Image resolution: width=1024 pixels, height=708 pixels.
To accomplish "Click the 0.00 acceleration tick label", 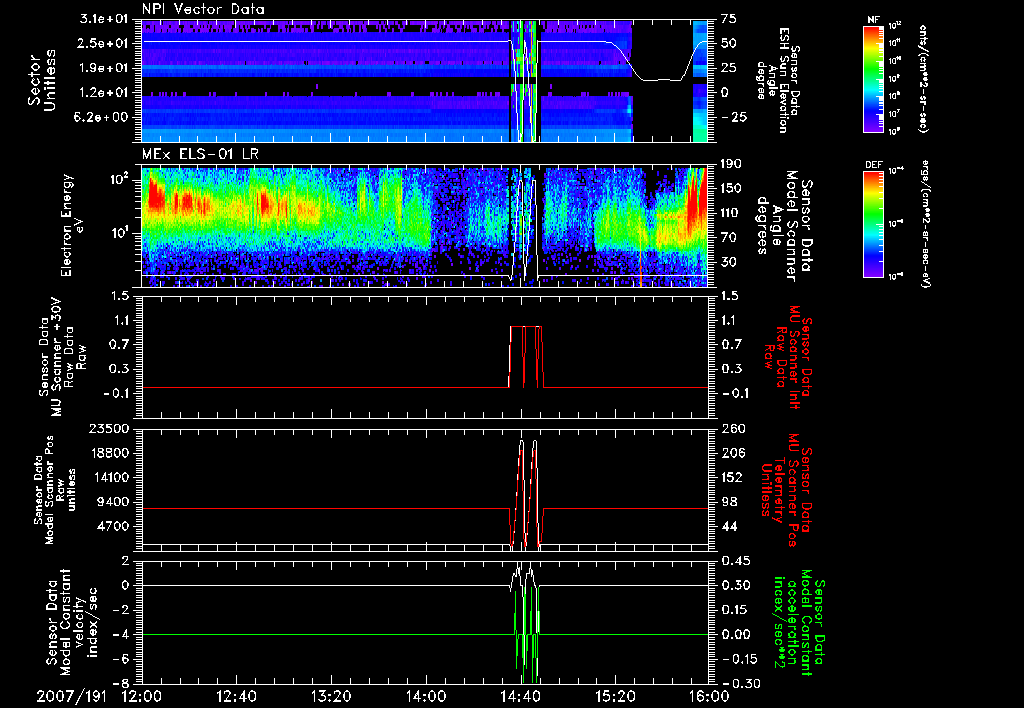I will click(735, 635).
